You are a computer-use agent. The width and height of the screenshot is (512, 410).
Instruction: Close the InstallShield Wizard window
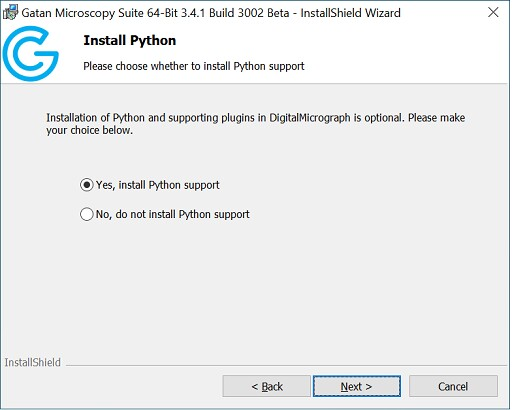coord(493,12)
